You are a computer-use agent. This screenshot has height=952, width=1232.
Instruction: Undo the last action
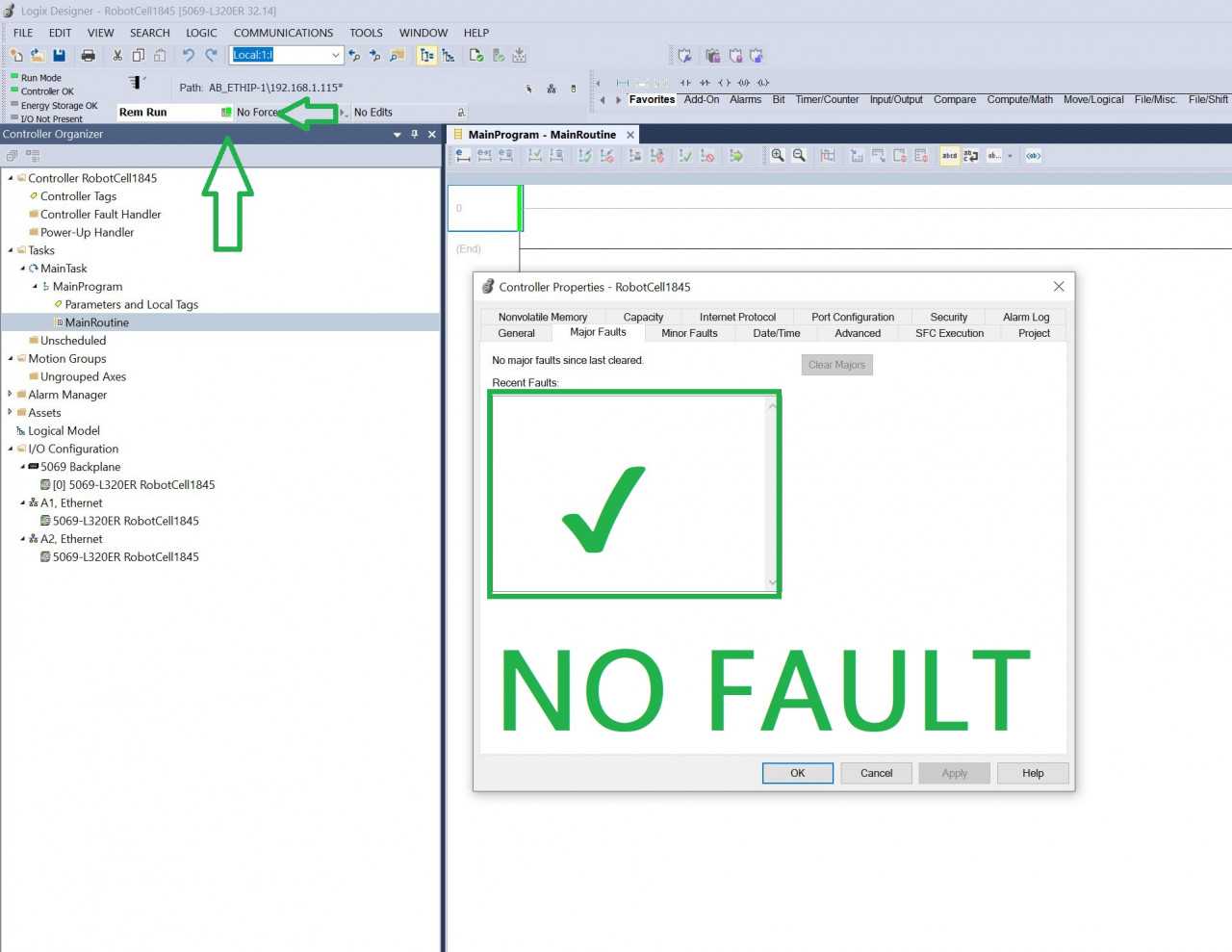[189, 56]
